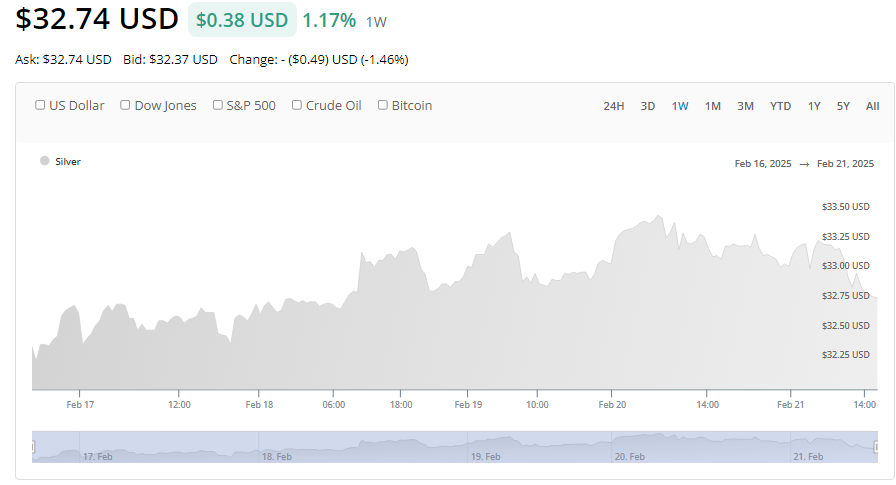The height and width of the screenshot is (485, 896).
Task: Enable the US Dollar comparison checkbox
Action: [40, 105]
